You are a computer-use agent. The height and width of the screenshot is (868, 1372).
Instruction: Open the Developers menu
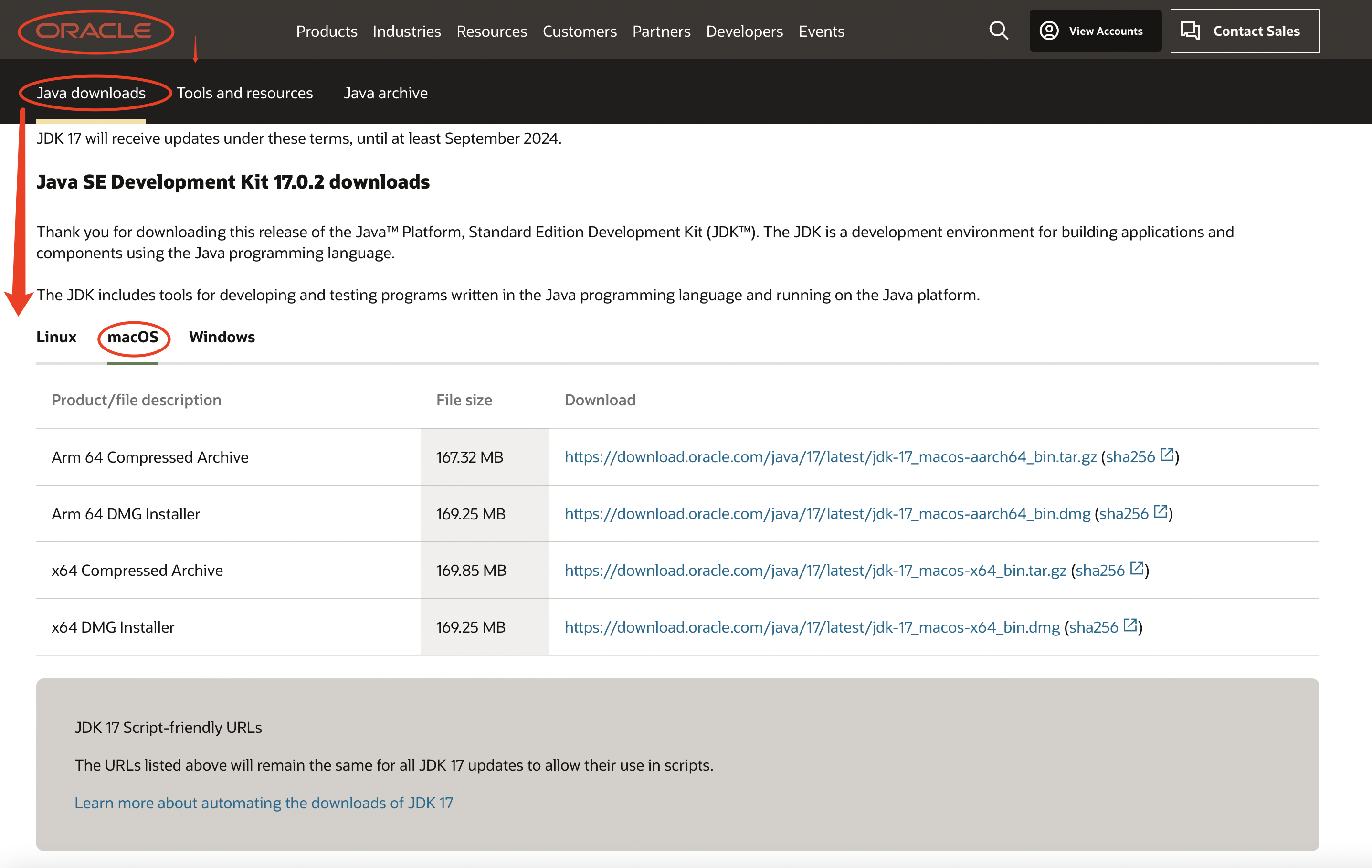[744, 31]
